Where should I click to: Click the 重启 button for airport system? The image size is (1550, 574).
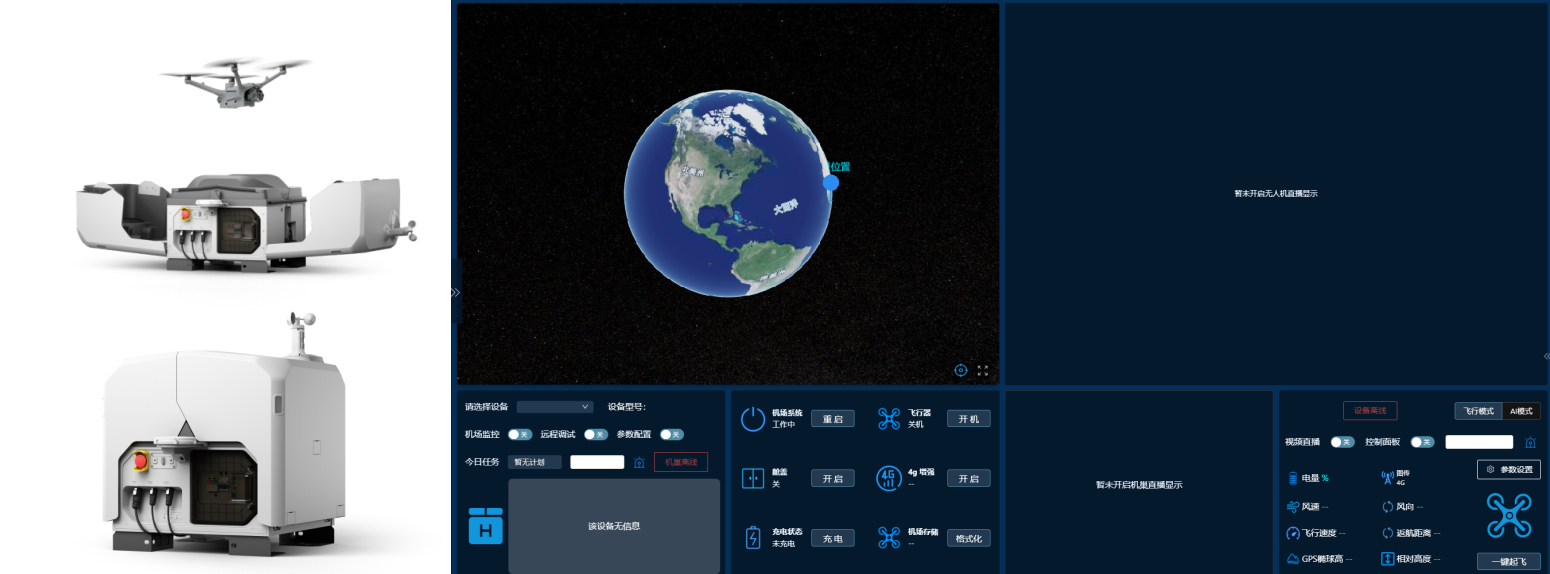[832, 419]
